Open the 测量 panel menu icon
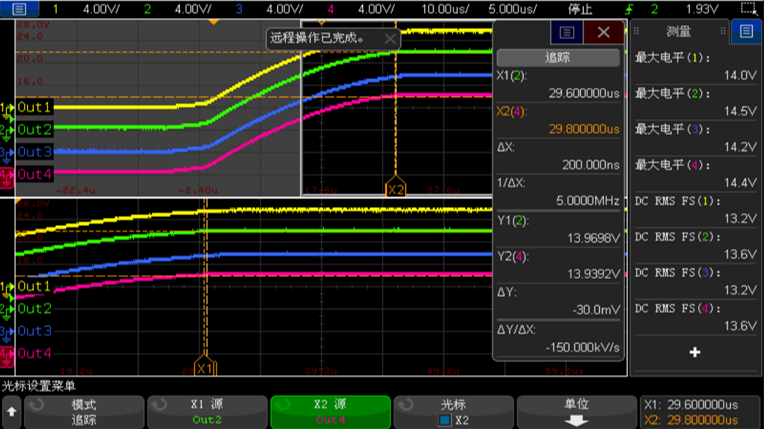Image resolution: width=764 pixels, height=429 pixels. (746, 32)
